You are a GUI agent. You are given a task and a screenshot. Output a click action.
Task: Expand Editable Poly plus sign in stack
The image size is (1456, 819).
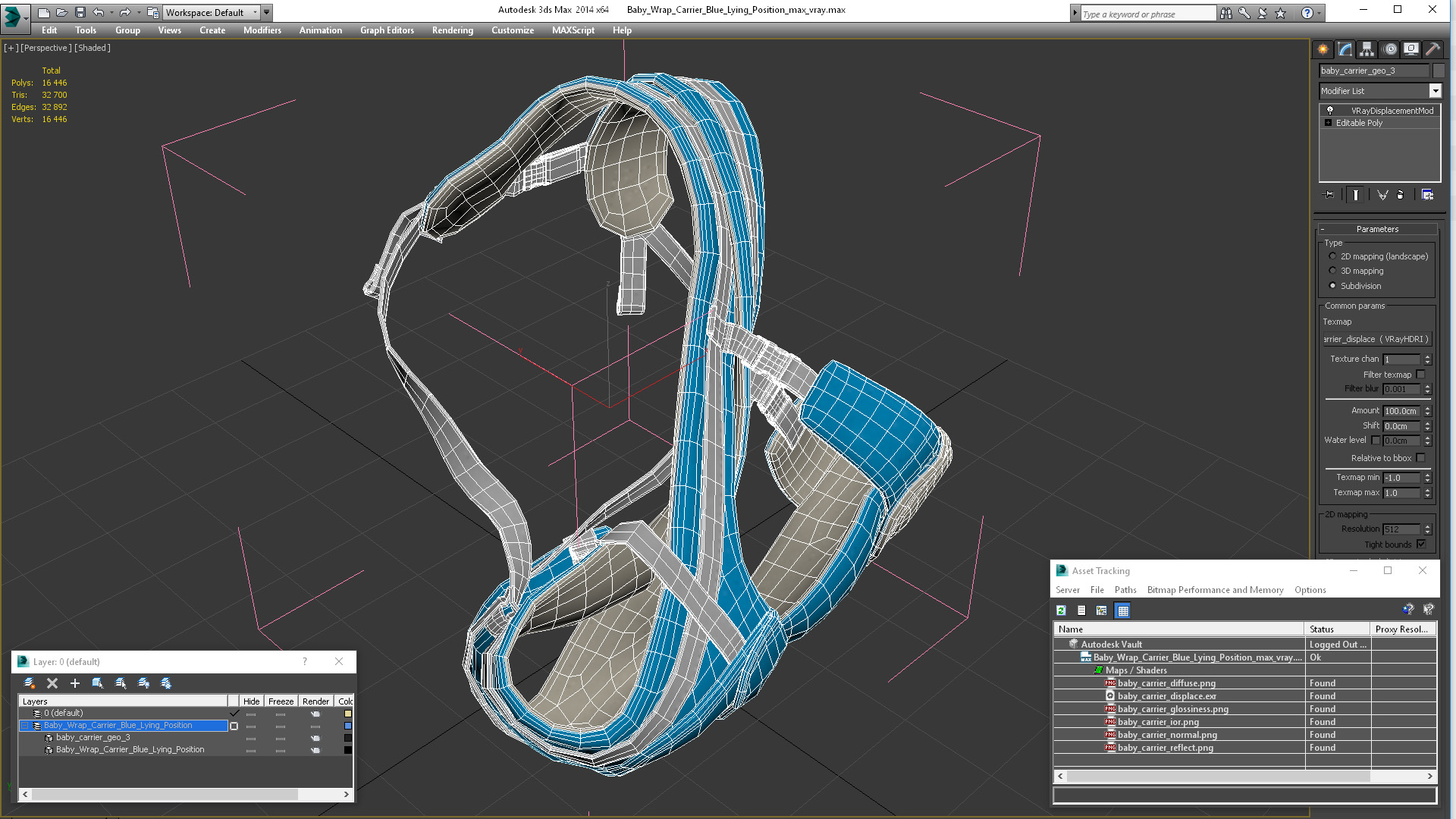tap(1328, 123)
